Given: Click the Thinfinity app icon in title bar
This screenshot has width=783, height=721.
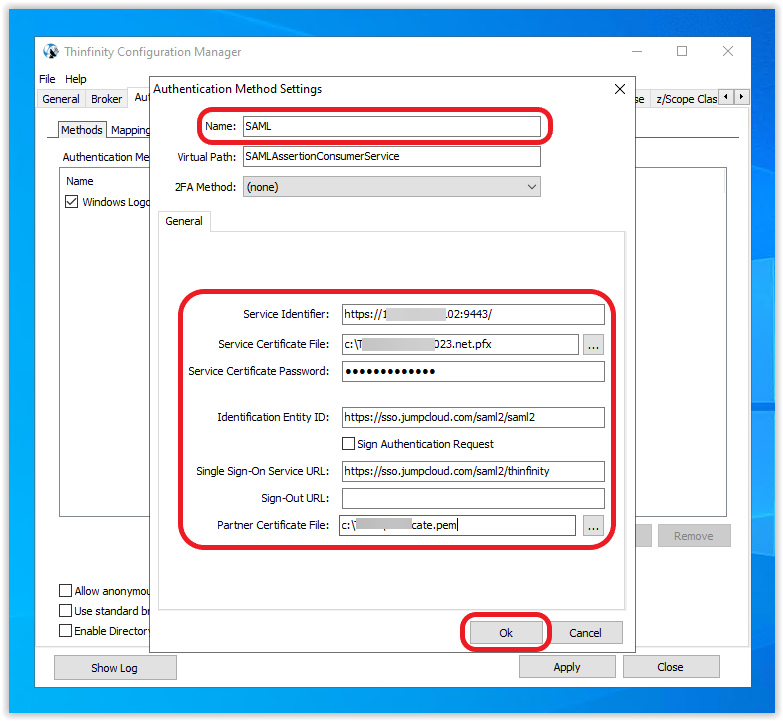Looking at the screenshot, I should [50, 51].
